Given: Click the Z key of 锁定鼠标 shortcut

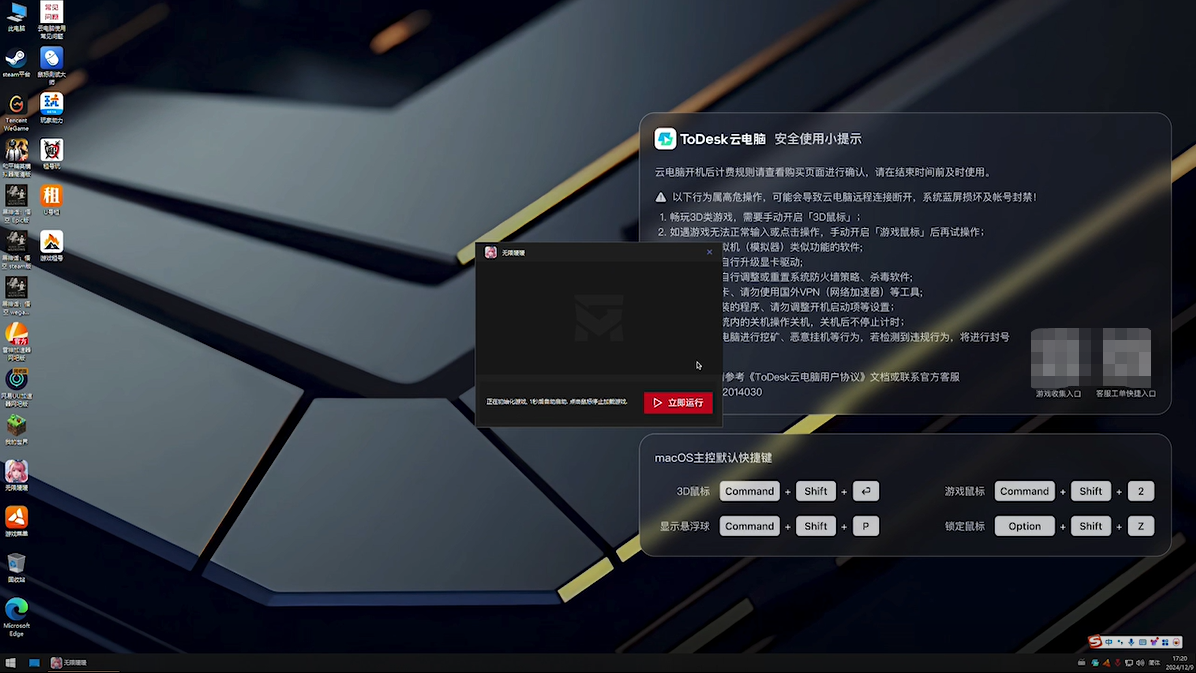Looking at the screenshot, I should [x=1140, y=526].
